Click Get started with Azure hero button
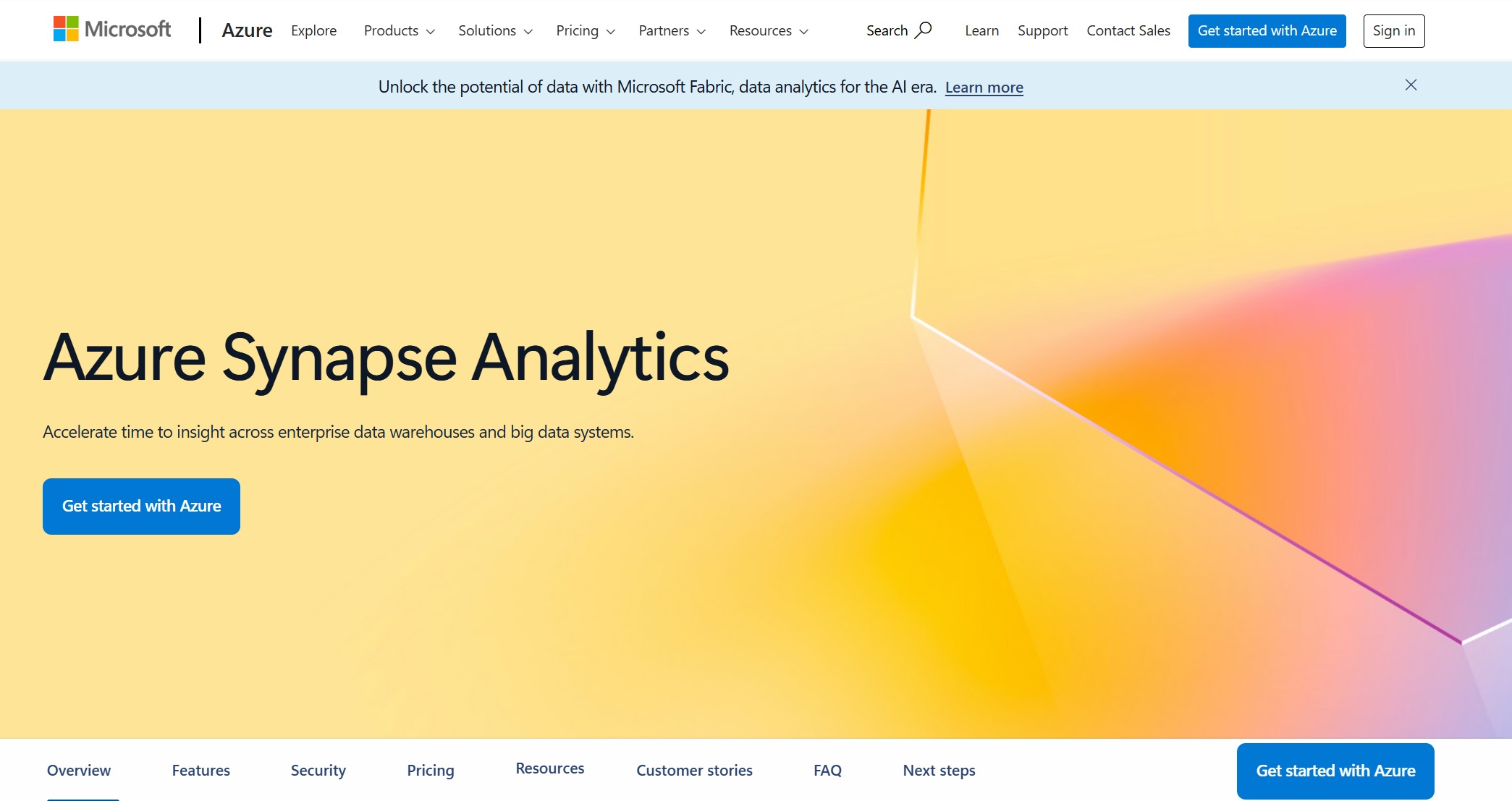 (x=141, y=506)
